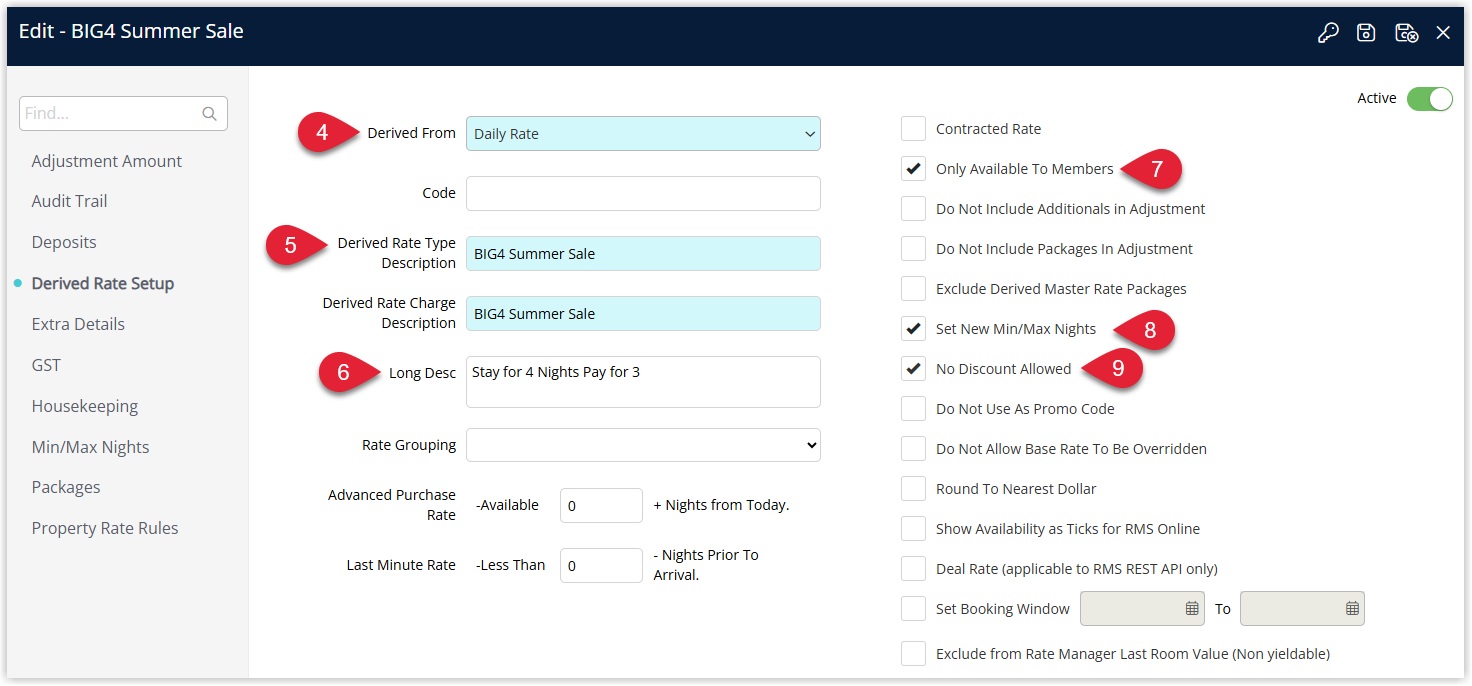This screenshot has height=686, width=1472.
Task: Enable Do Not Use As Promo Code
Action: pyautogui.click(x=913, y=409)
